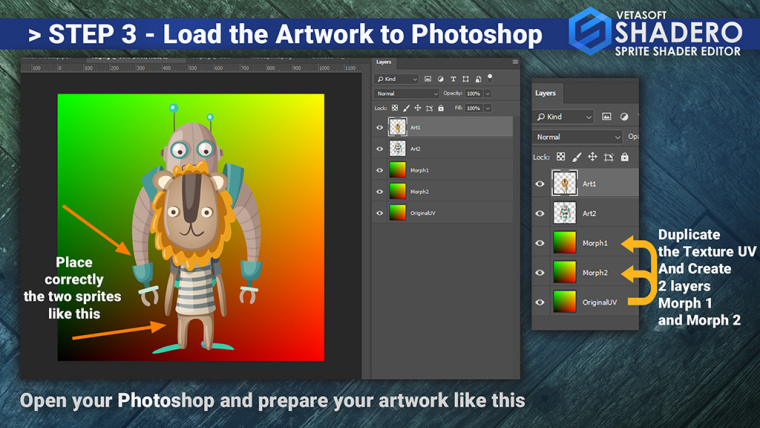Click OriginalUV gradient thumbnail in enlarged panel
Screen dimensions: 760x428
(565, 301)
